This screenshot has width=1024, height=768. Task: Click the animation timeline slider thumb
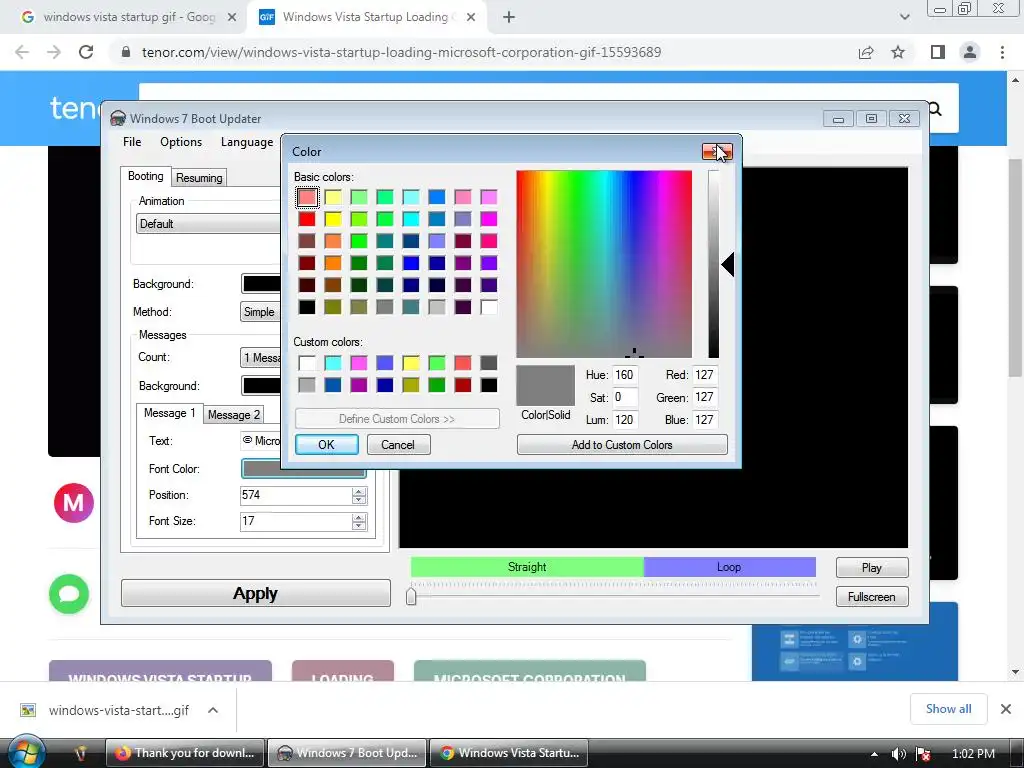pyautogui.click(x=411, y=596)
